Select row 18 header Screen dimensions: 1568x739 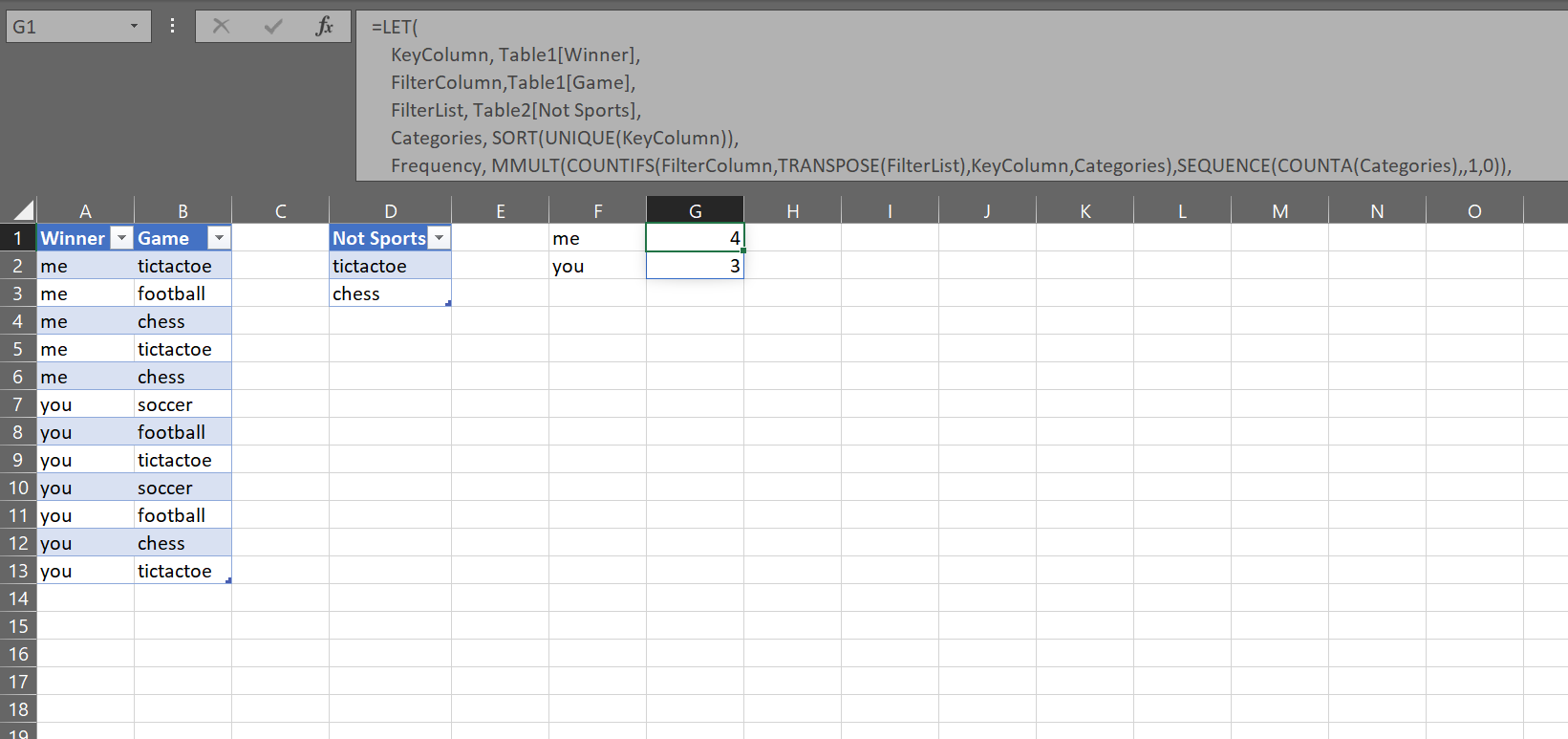[x=18, y=708]
